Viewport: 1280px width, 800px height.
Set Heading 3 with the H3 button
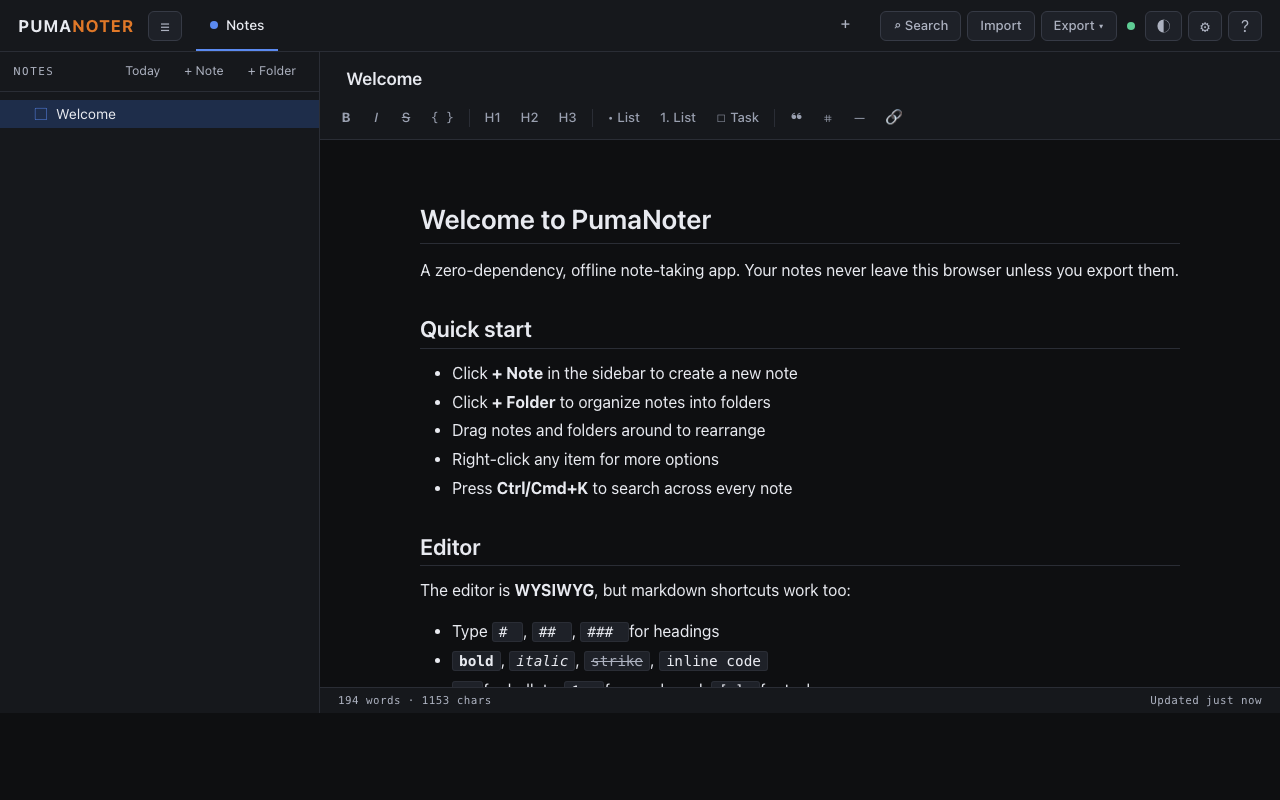pyautogui.click(x=567, y=118)
